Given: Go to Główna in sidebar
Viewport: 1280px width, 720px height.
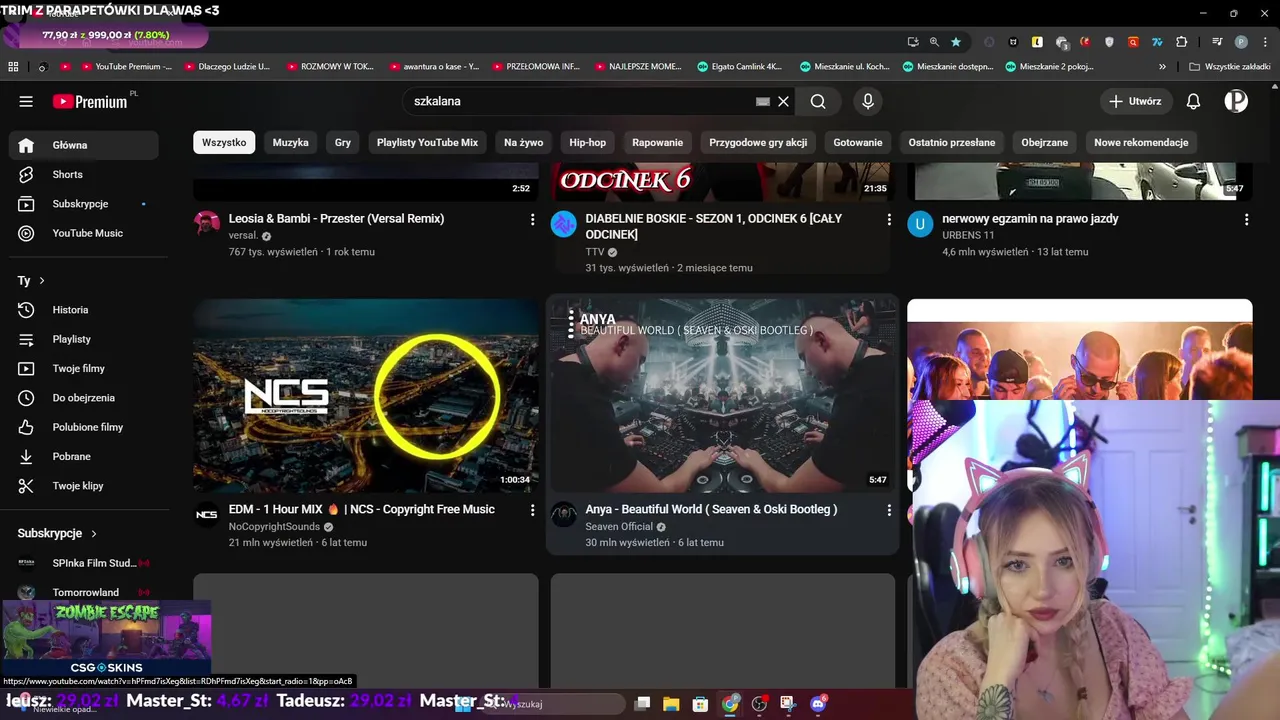Looking at the screenshot, I should [84, 145].
